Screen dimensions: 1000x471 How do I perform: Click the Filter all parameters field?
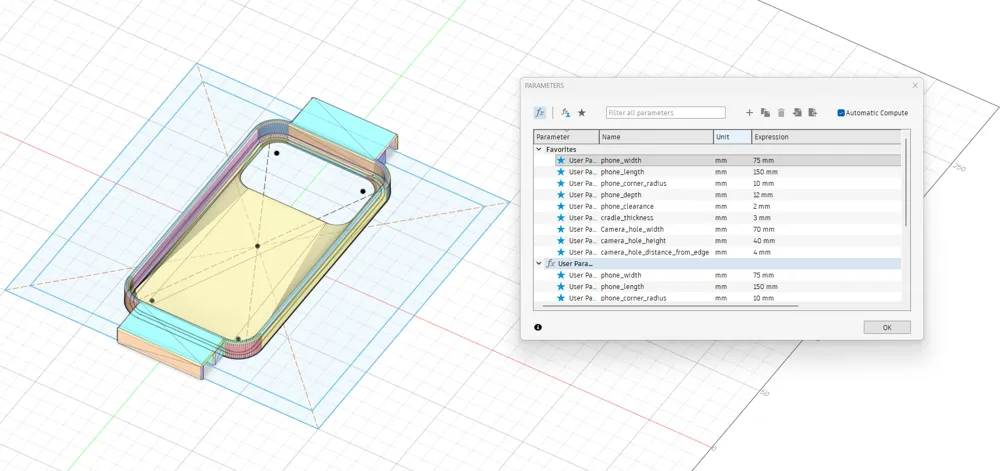pyautogui.click(x=665, y=113)
